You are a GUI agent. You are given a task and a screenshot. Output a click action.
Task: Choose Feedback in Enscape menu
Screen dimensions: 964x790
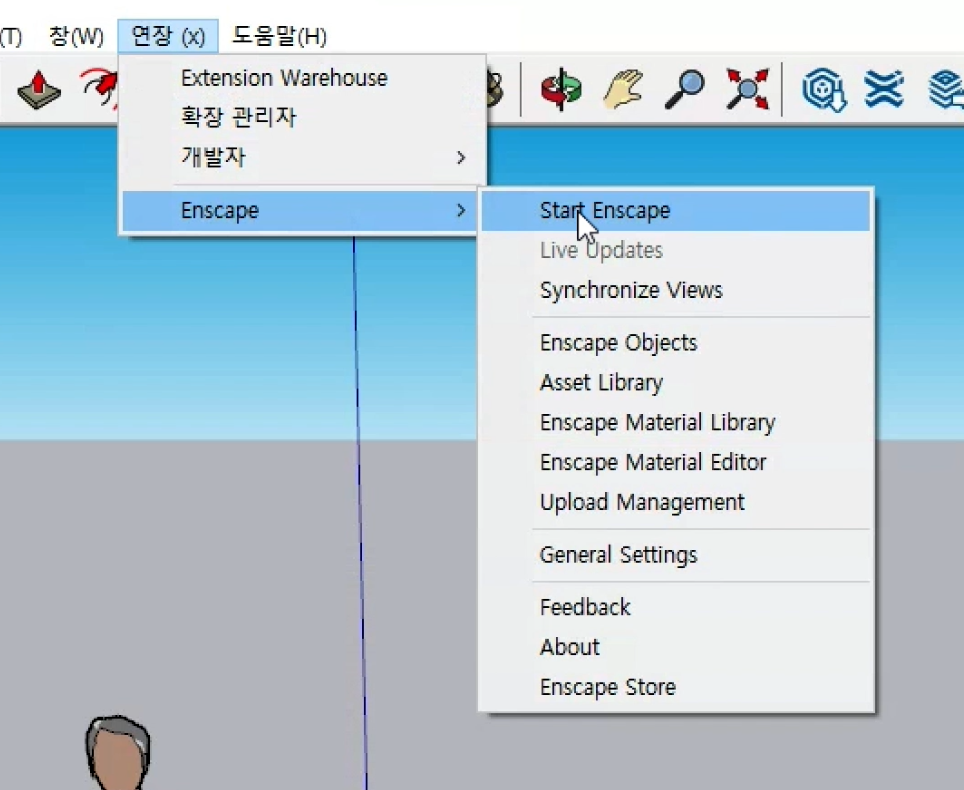675,607
